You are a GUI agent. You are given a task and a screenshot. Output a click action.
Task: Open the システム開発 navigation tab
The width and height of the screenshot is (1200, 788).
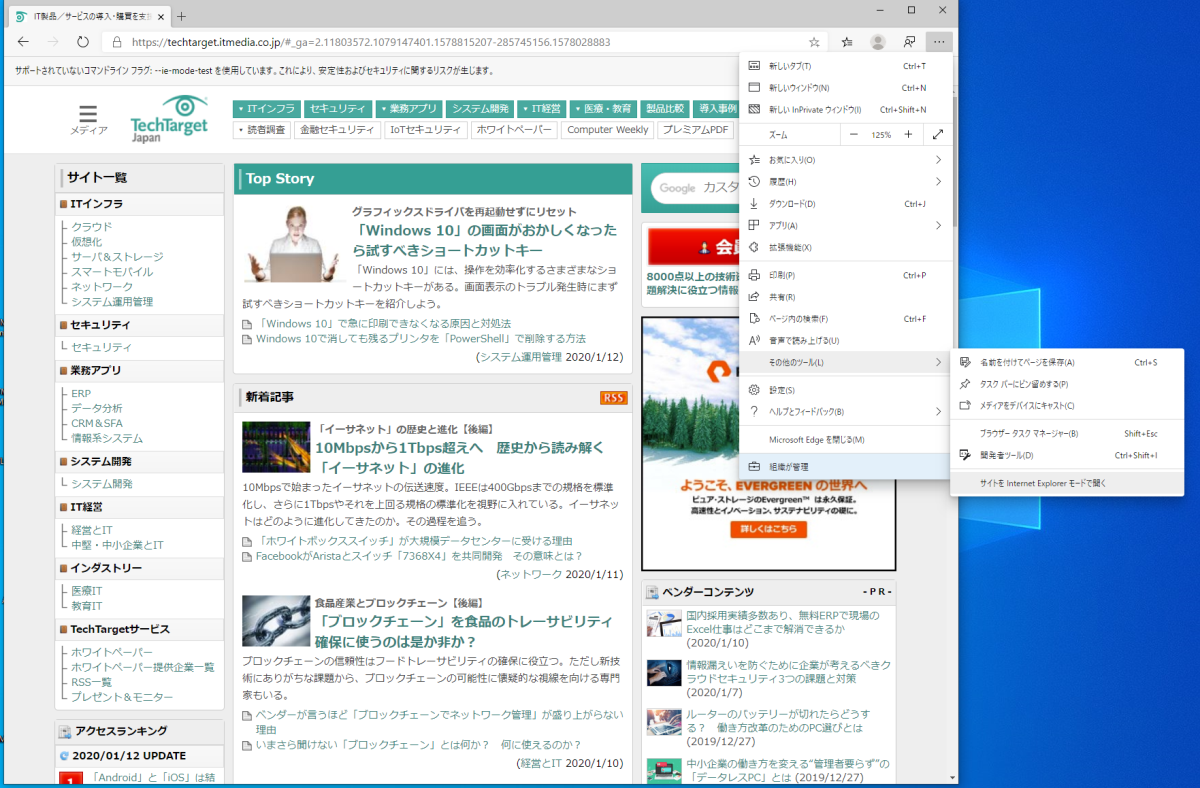[x=480, y=108]
